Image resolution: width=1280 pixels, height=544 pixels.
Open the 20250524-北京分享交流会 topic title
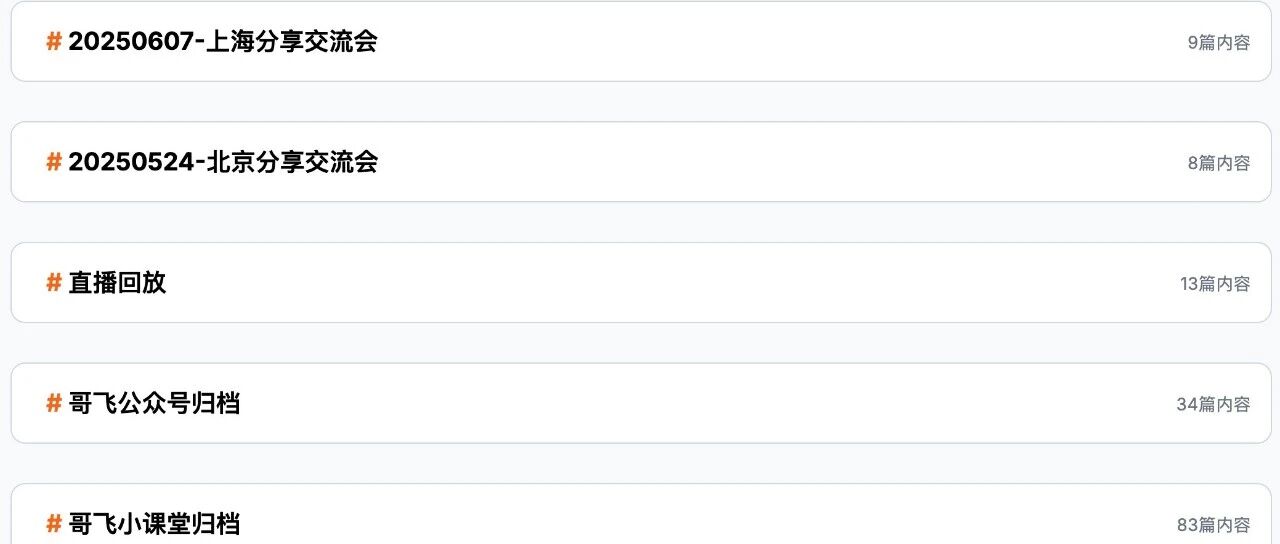click(222, 162)
